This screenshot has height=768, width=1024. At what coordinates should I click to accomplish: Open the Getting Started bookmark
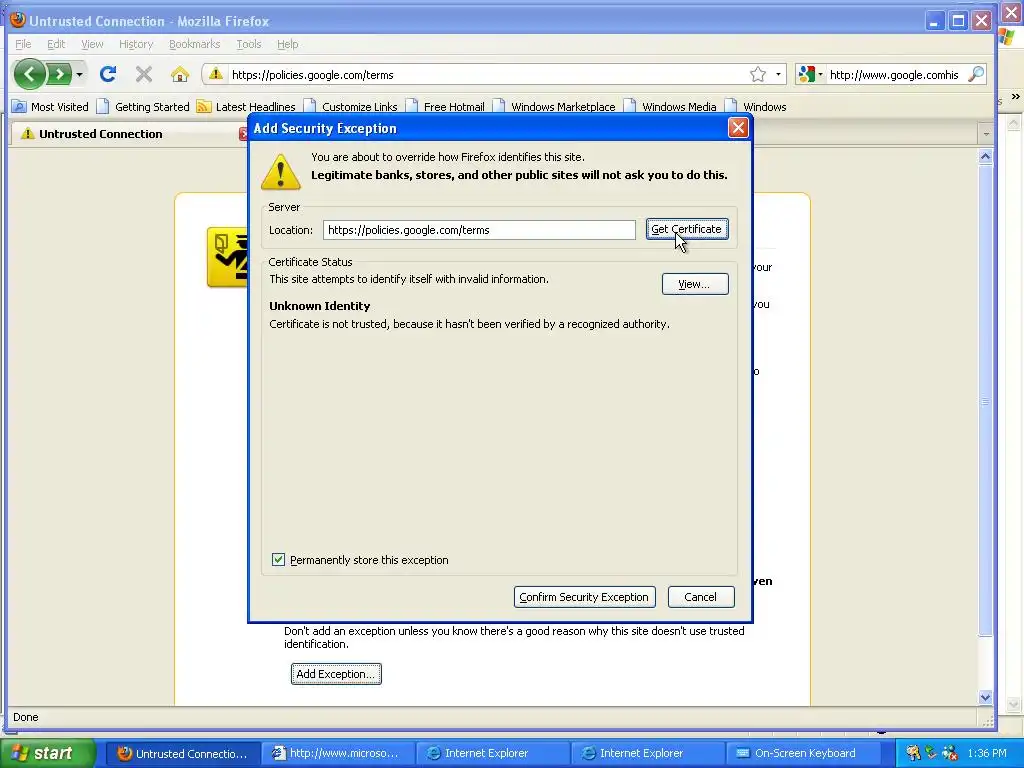coord(143,106)
